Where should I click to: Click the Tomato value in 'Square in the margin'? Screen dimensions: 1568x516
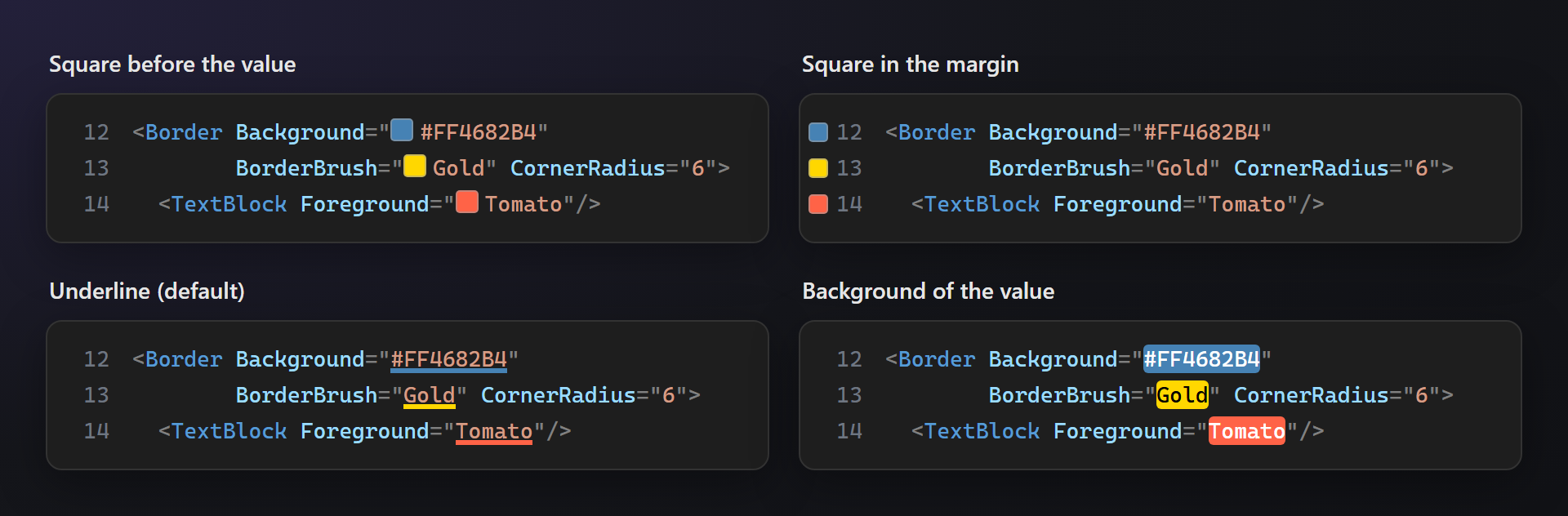[1247, 204]
